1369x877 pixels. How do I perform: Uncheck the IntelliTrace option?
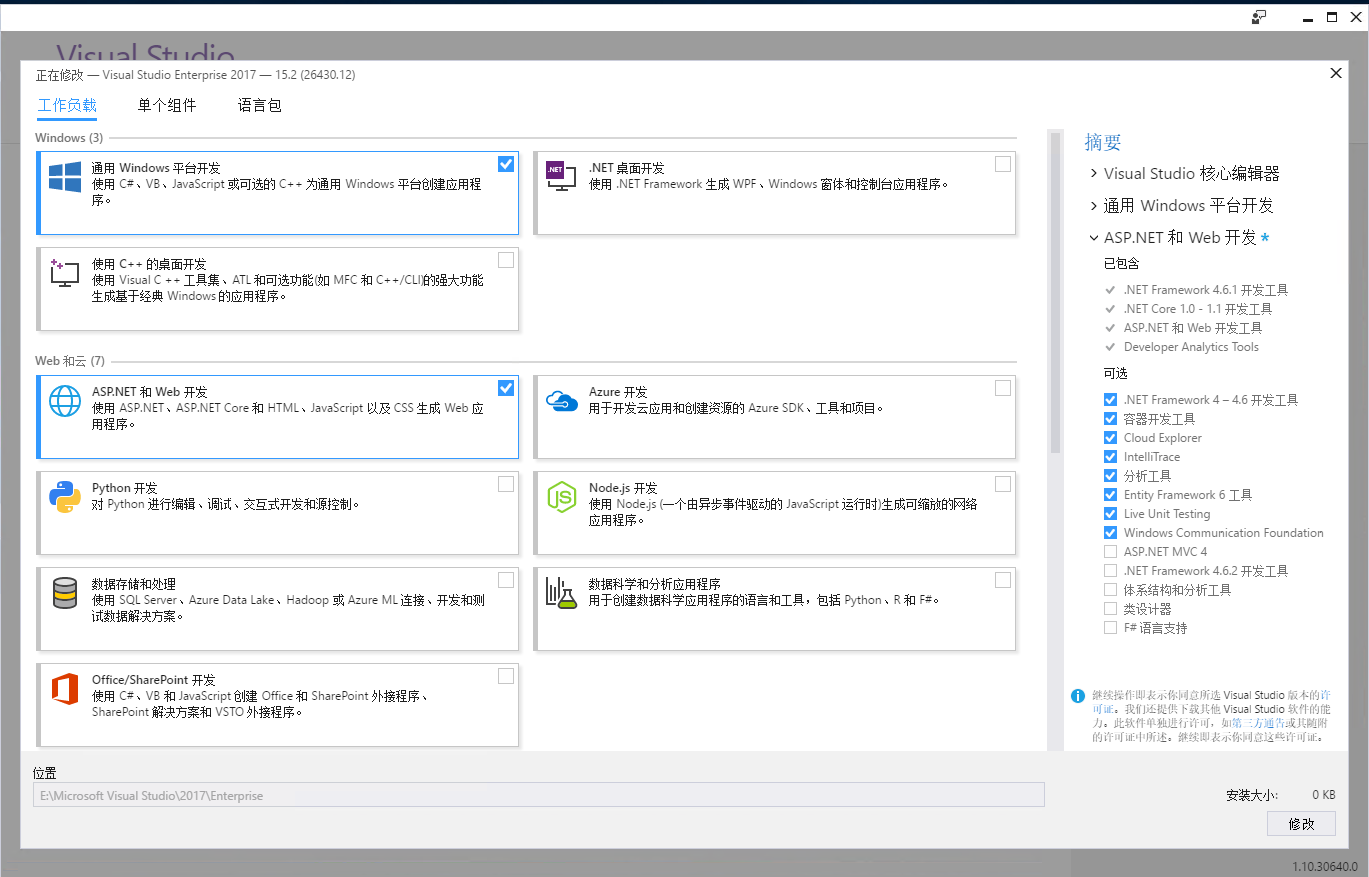pyautogui.click(x=1110, y=457)
